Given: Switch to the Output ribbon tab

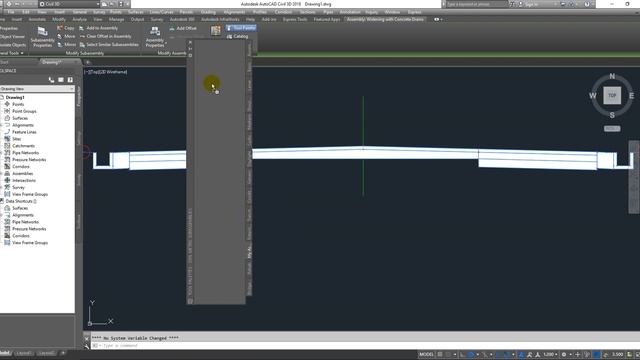Looking at the screenshot, I should coord(137,19).
